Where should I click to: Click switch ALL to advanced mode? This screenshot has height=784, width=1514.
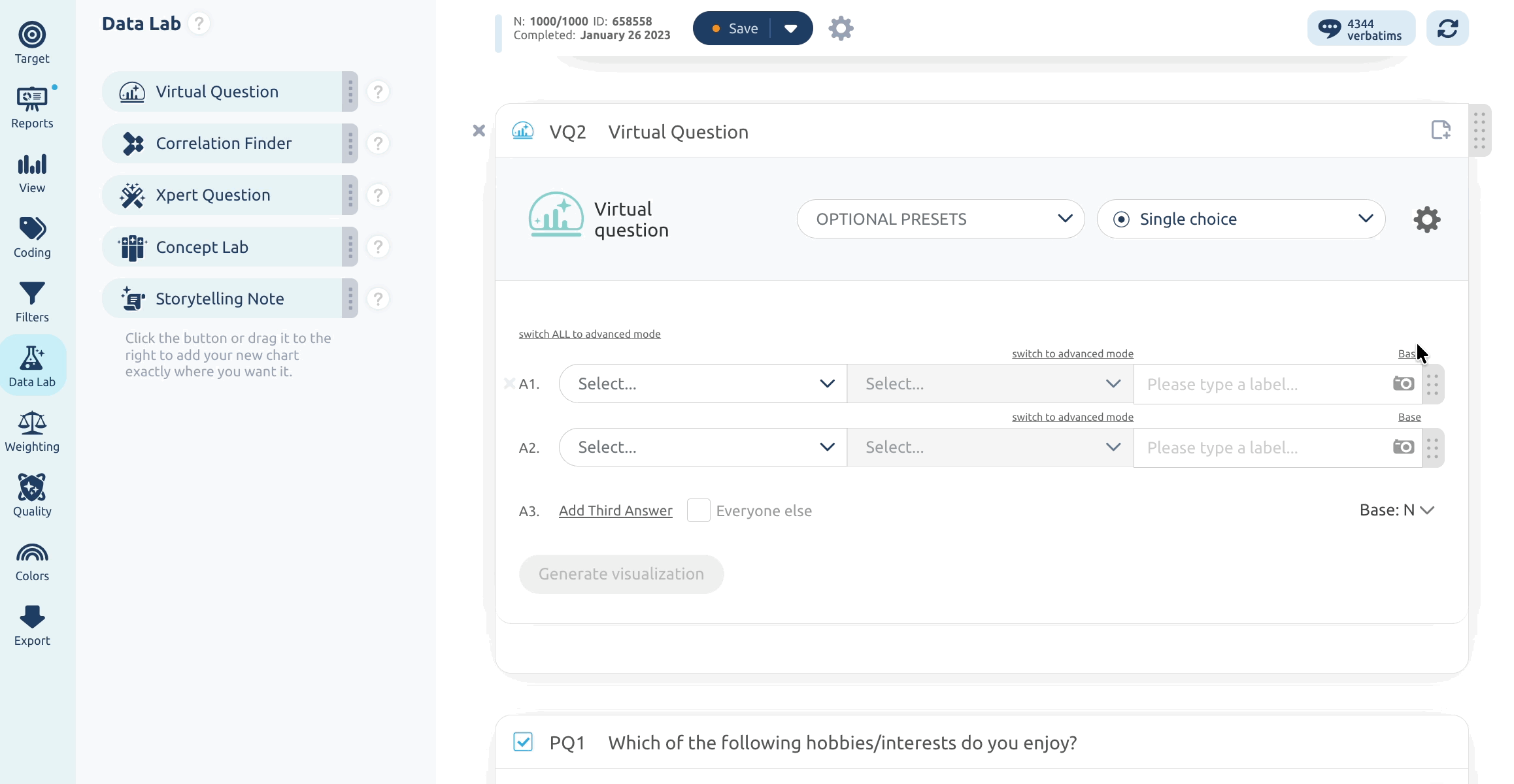[590, 334]
